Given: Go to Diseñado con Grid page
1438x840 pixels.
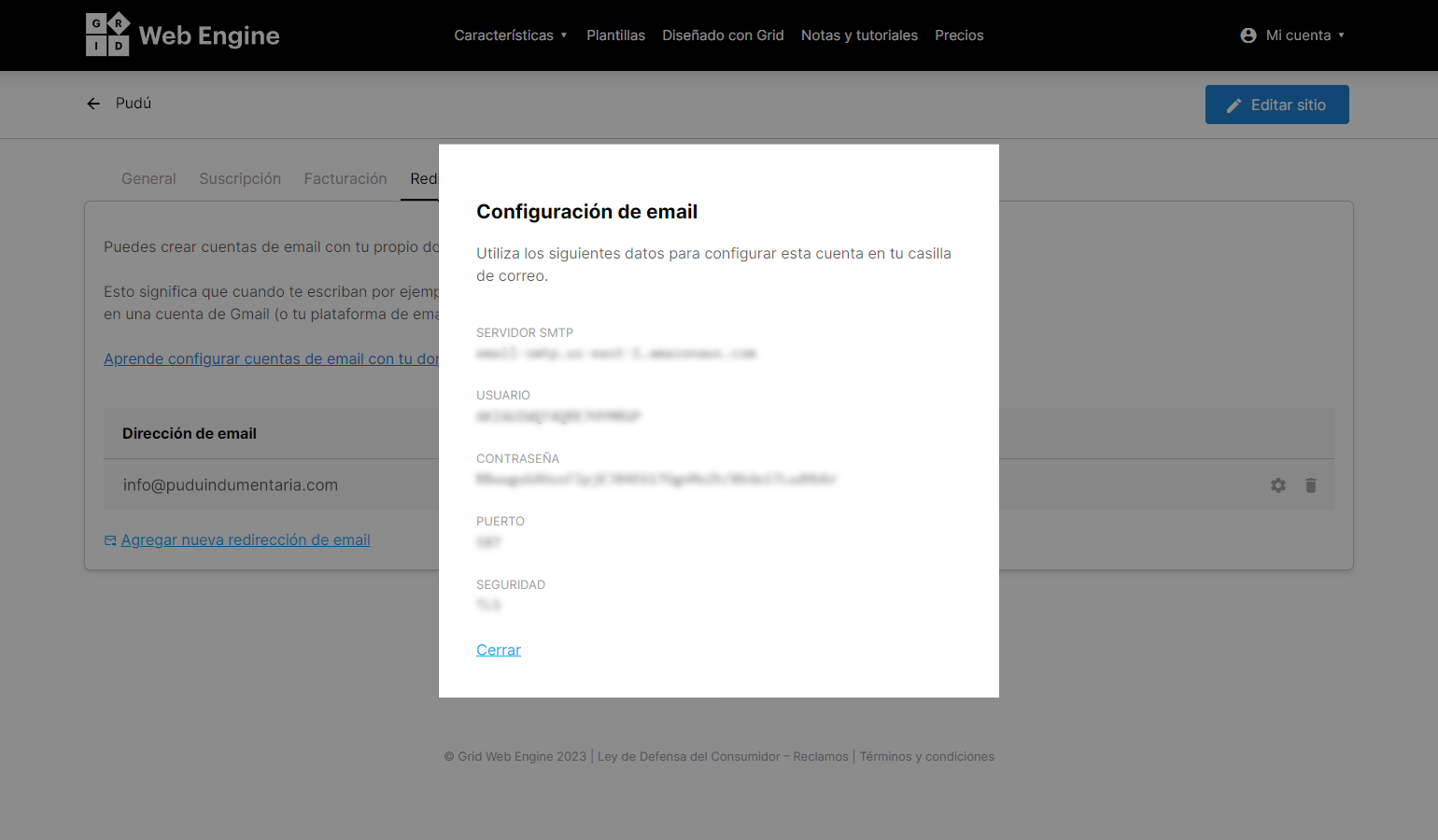Looking at the screenshot, I should pyautogui.click(x=723, y=35).
